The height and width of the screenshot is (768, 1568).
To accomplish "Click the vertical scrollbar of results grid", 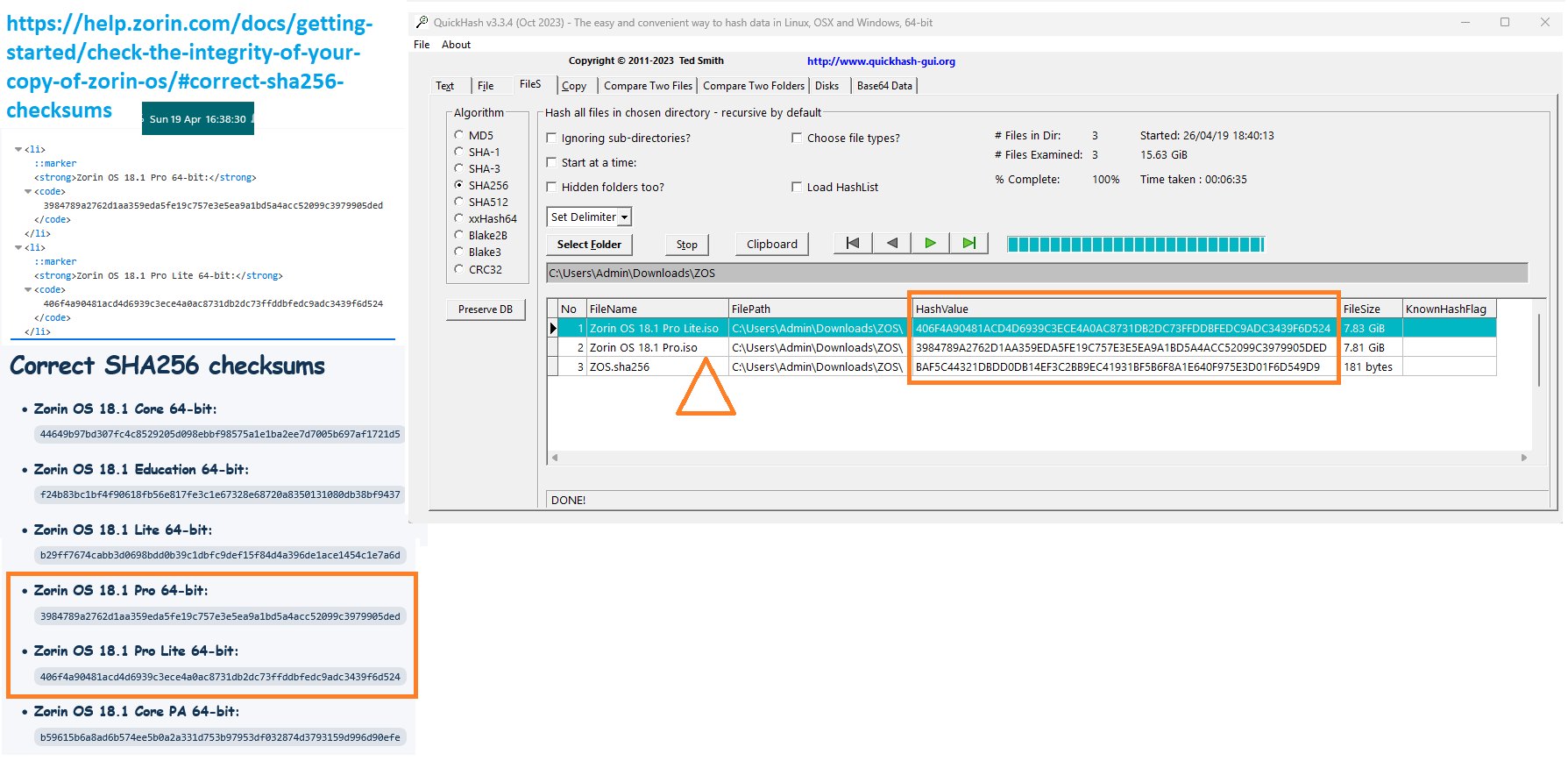I will click(x=1539, y=351).
